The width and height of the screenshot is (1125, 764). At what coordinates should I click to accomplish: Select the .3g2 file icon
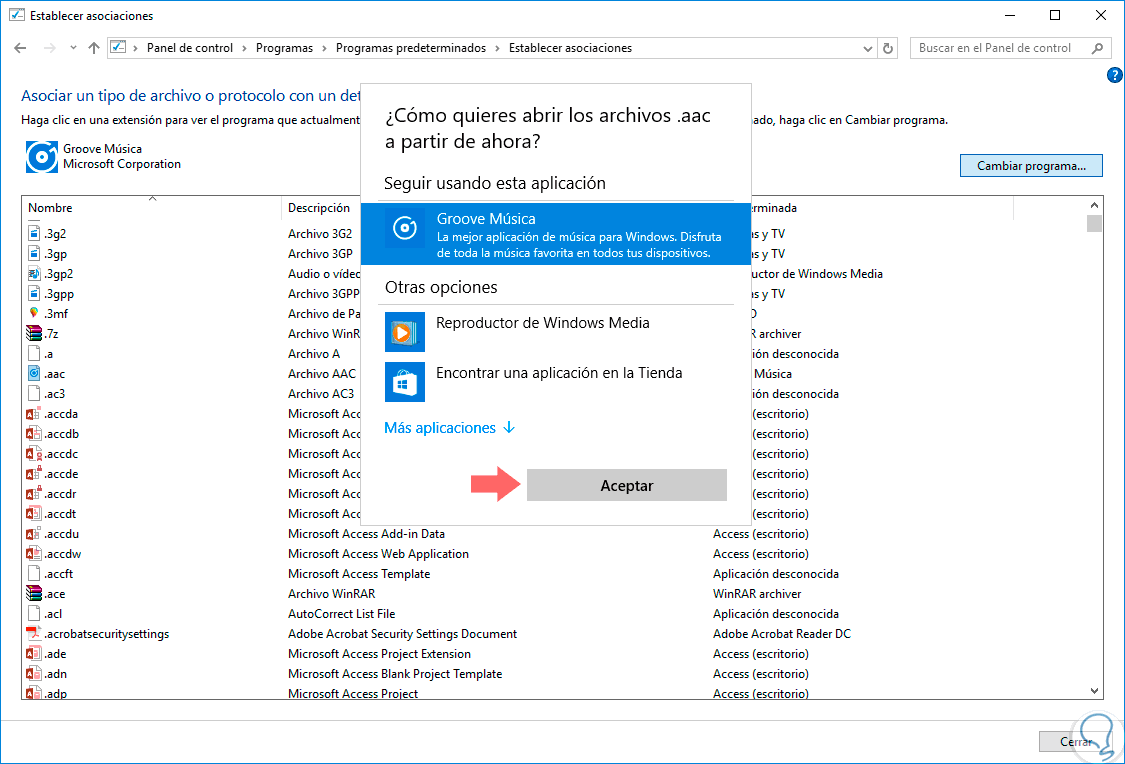pyautogui.click(x=34, y=233)
